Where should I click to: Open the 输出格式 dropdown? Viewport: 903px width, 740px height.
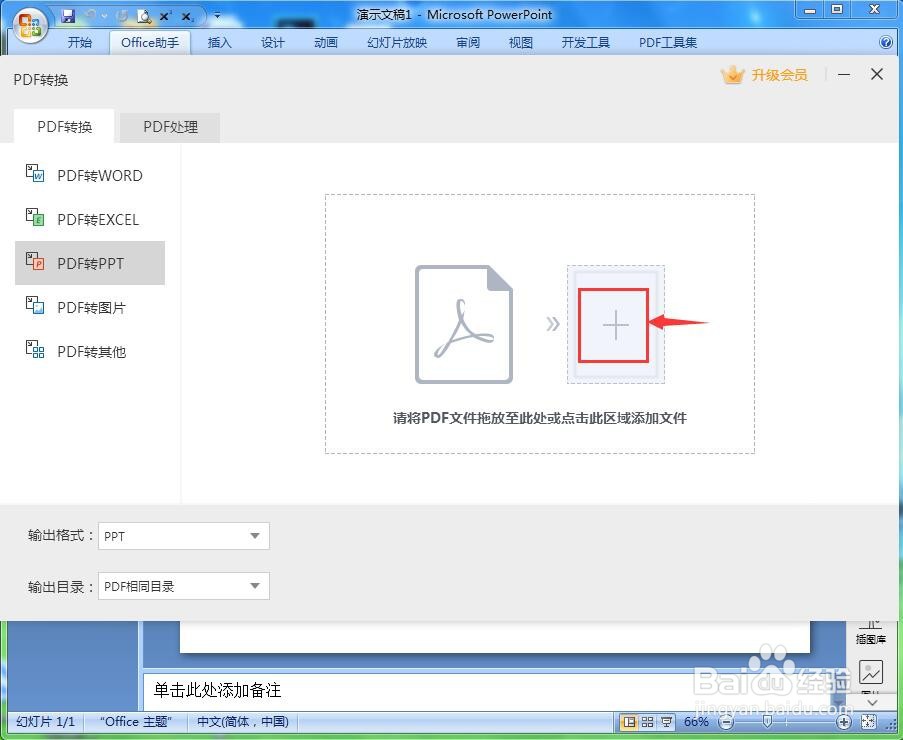(255, 536)
